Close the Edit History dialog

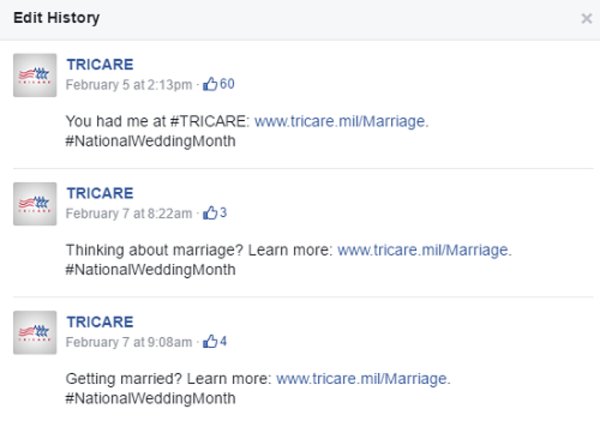pos(586,19)
